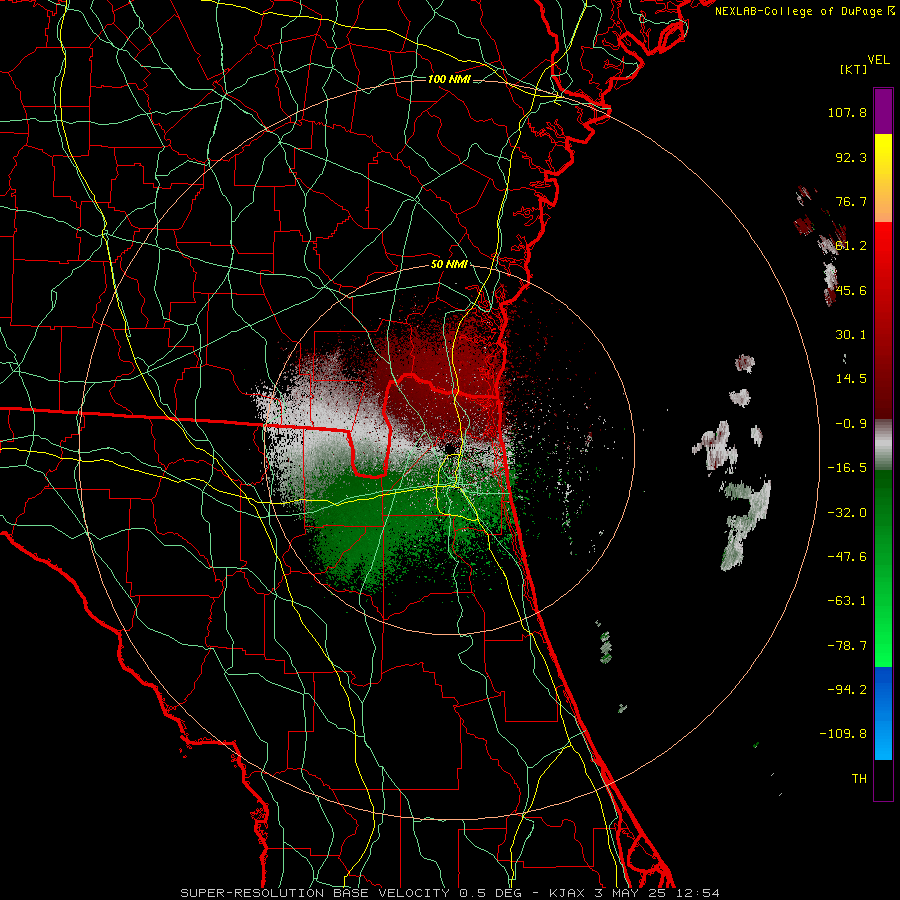
Task: Select the -0.9 scale value
Action: tap(851, 424)
